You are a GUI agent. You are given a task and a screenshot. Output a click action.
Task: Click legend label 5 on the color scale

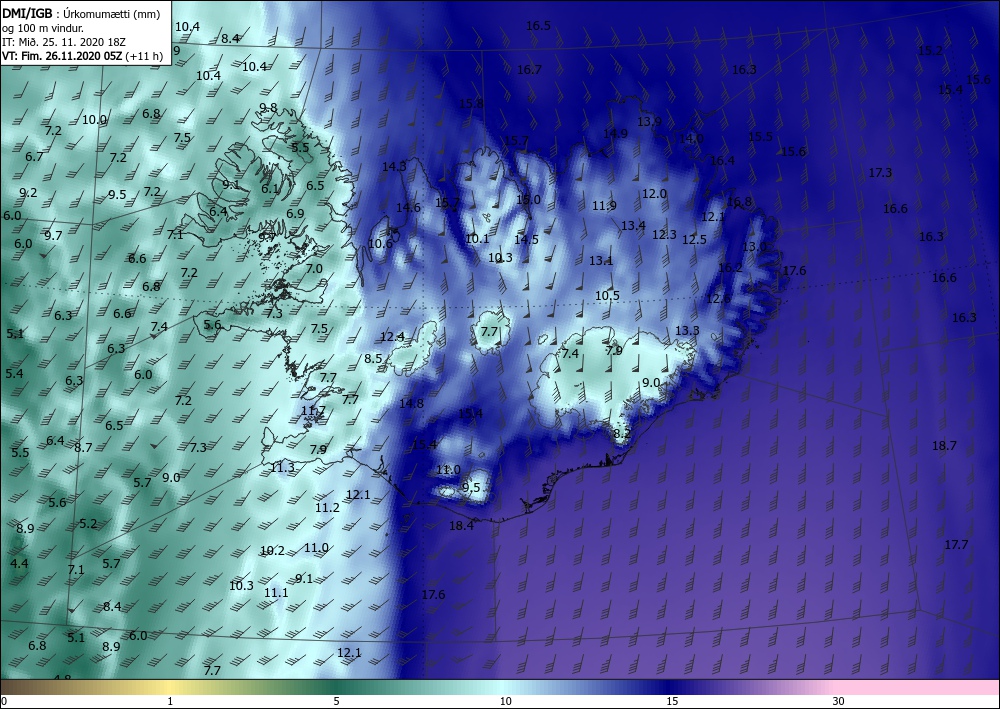pos(336,702)
